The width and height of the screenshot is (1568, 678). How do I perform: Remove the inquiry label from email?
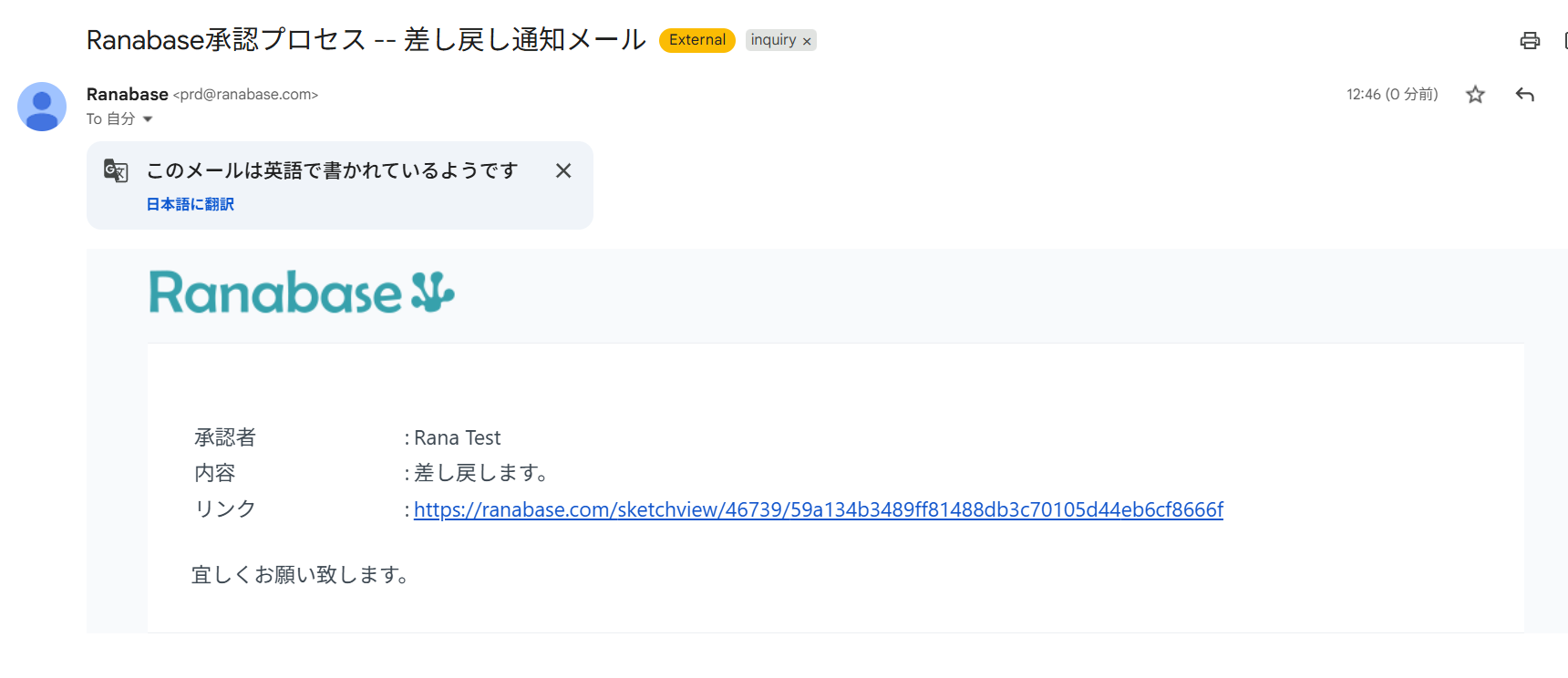(807, 41)
